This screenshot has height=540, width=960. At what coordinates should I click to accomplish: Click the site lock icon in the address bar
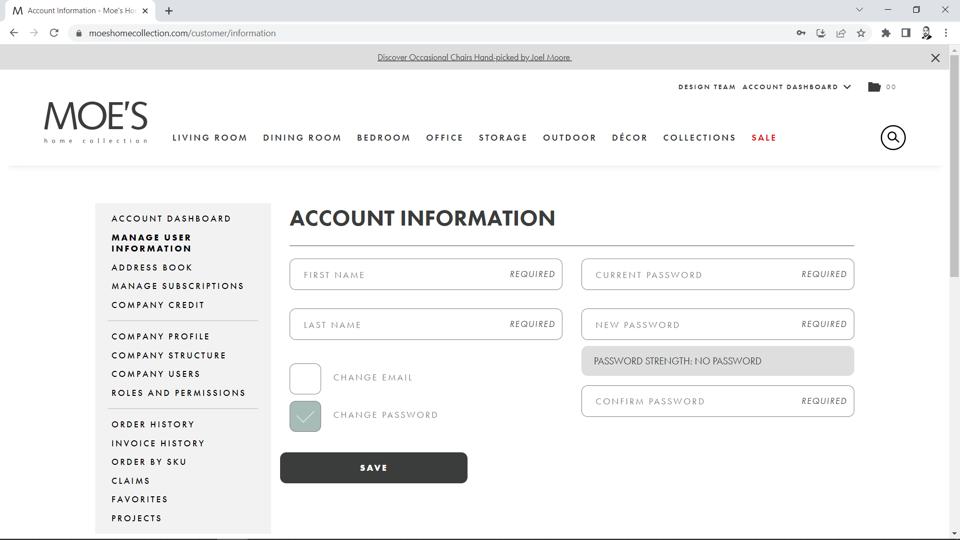(78, 33)
